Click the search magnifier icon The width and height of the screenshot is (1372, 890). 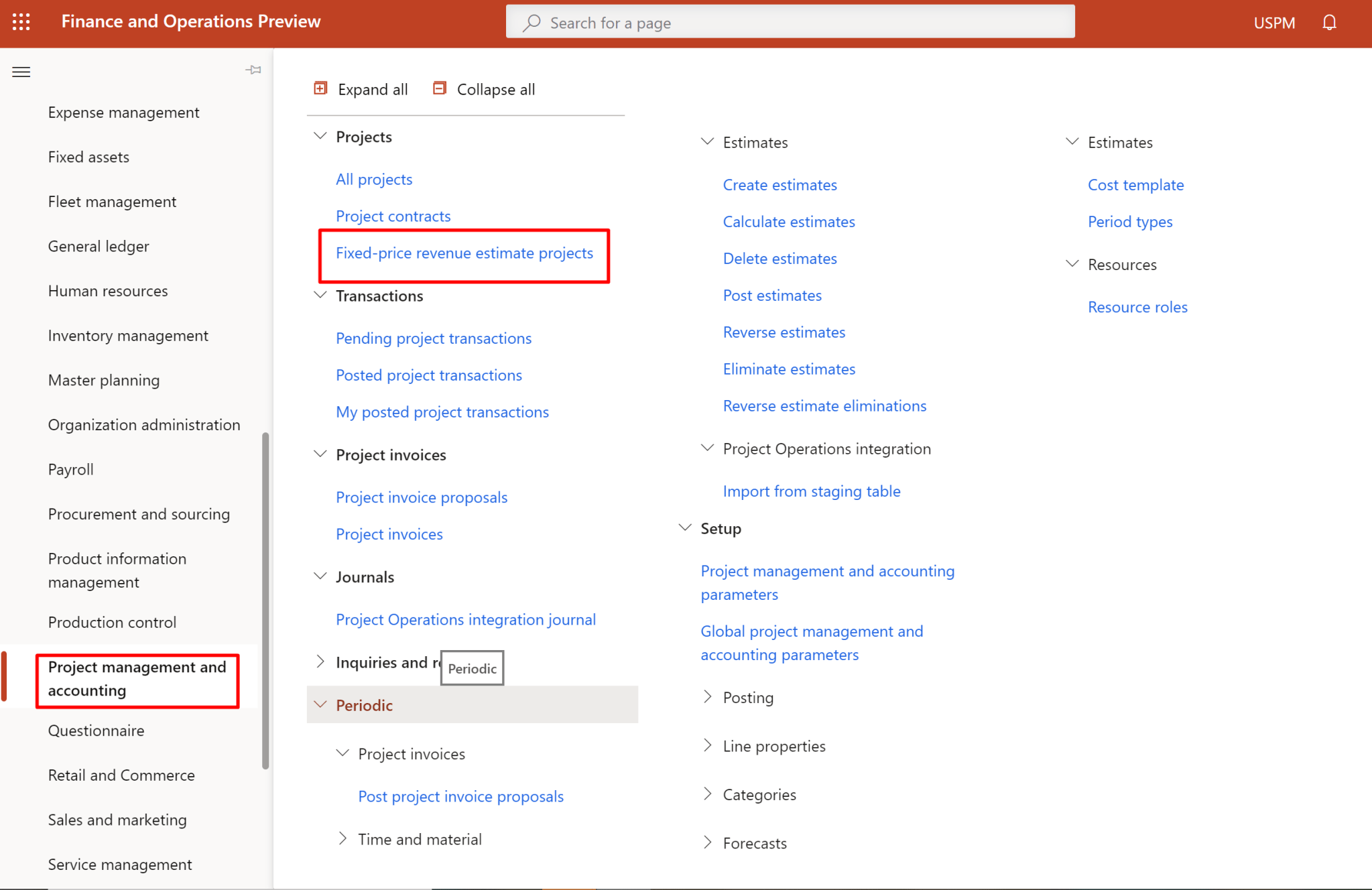531,22
